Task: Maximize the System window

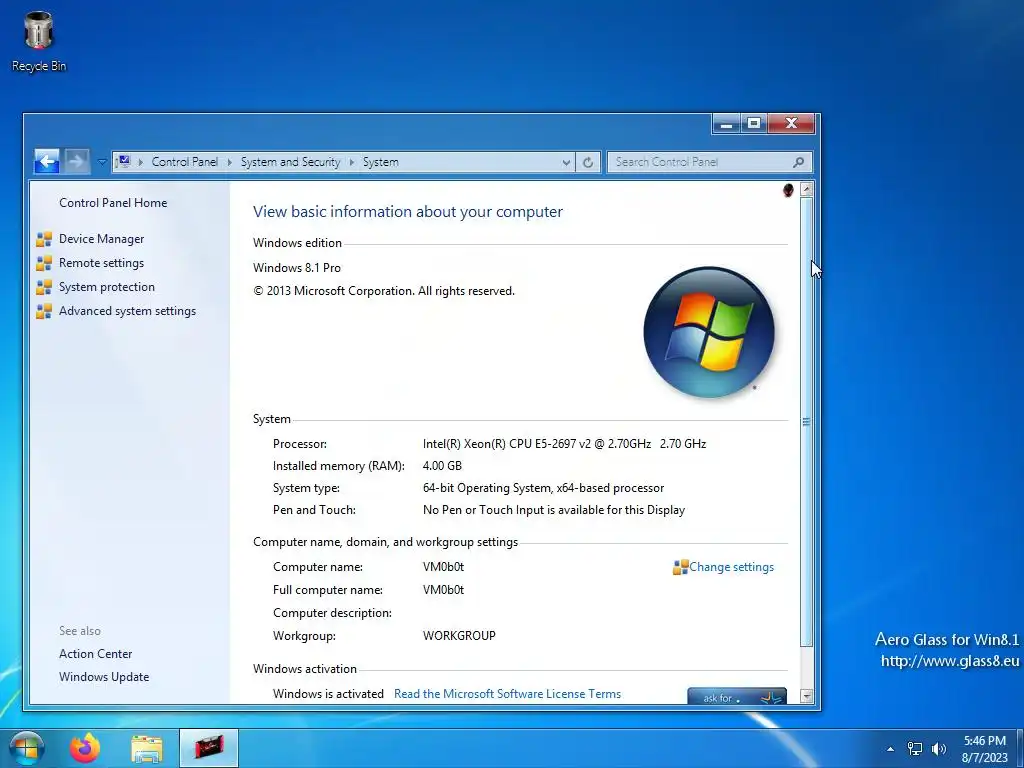Action: pyautogui.click(x=754, y=123)
